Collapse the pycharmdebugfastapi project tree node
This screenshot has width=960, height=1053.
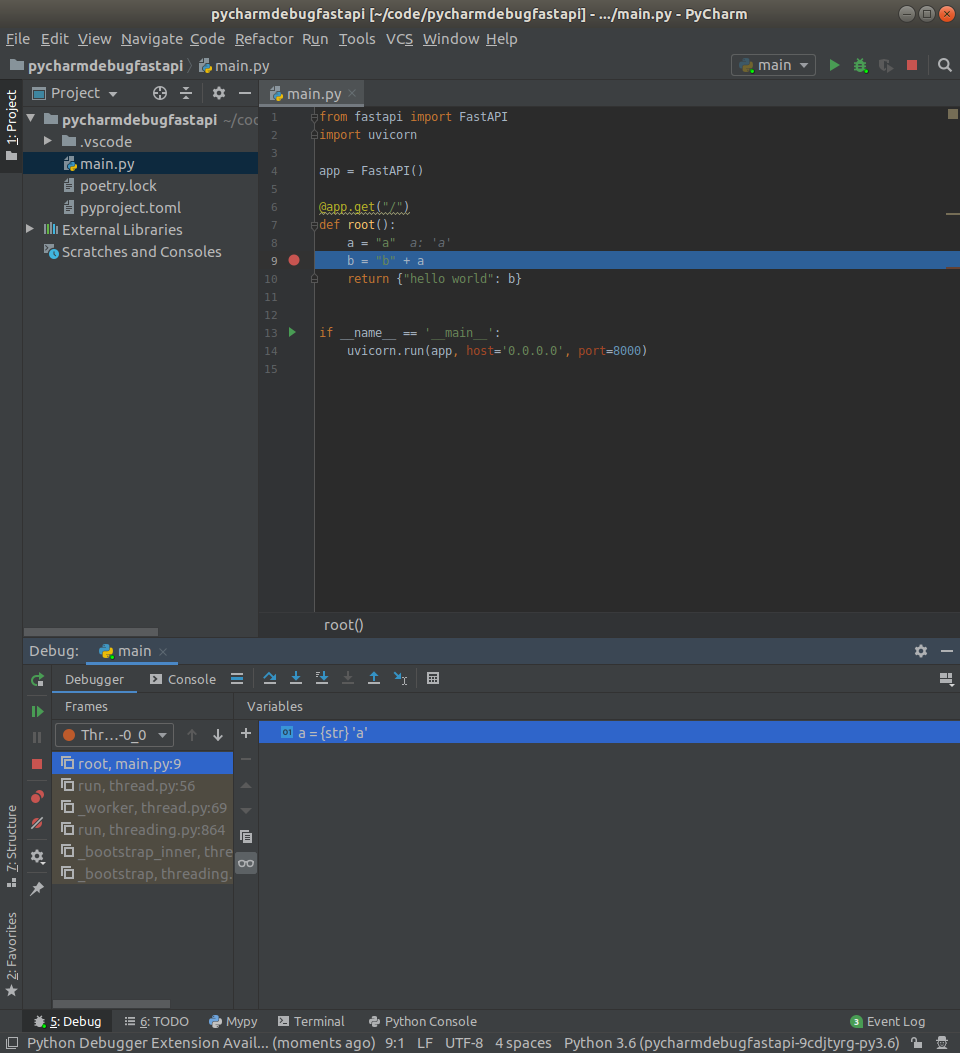[31, 118]
